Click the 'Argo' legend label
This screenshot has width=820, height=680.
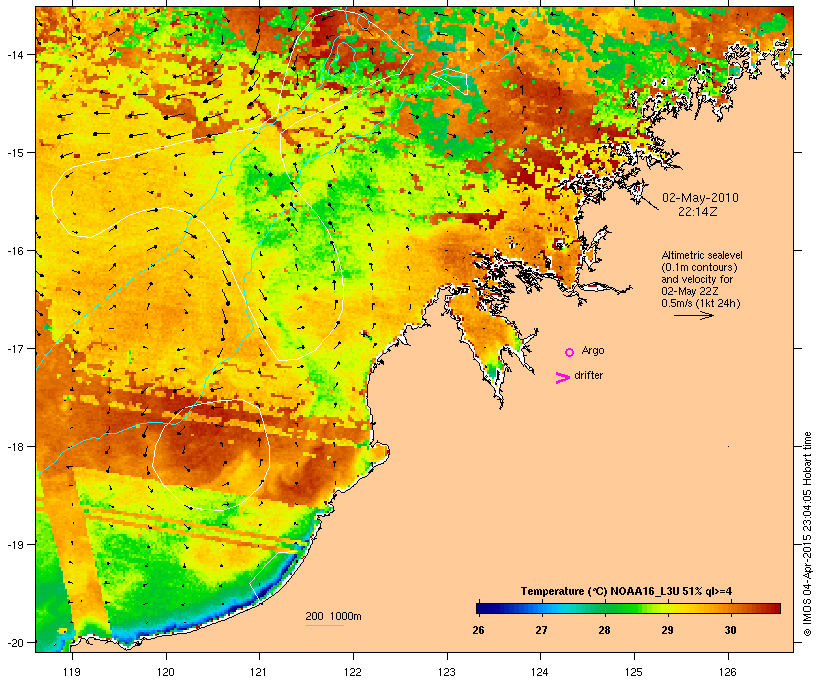[x=593, y=350]
